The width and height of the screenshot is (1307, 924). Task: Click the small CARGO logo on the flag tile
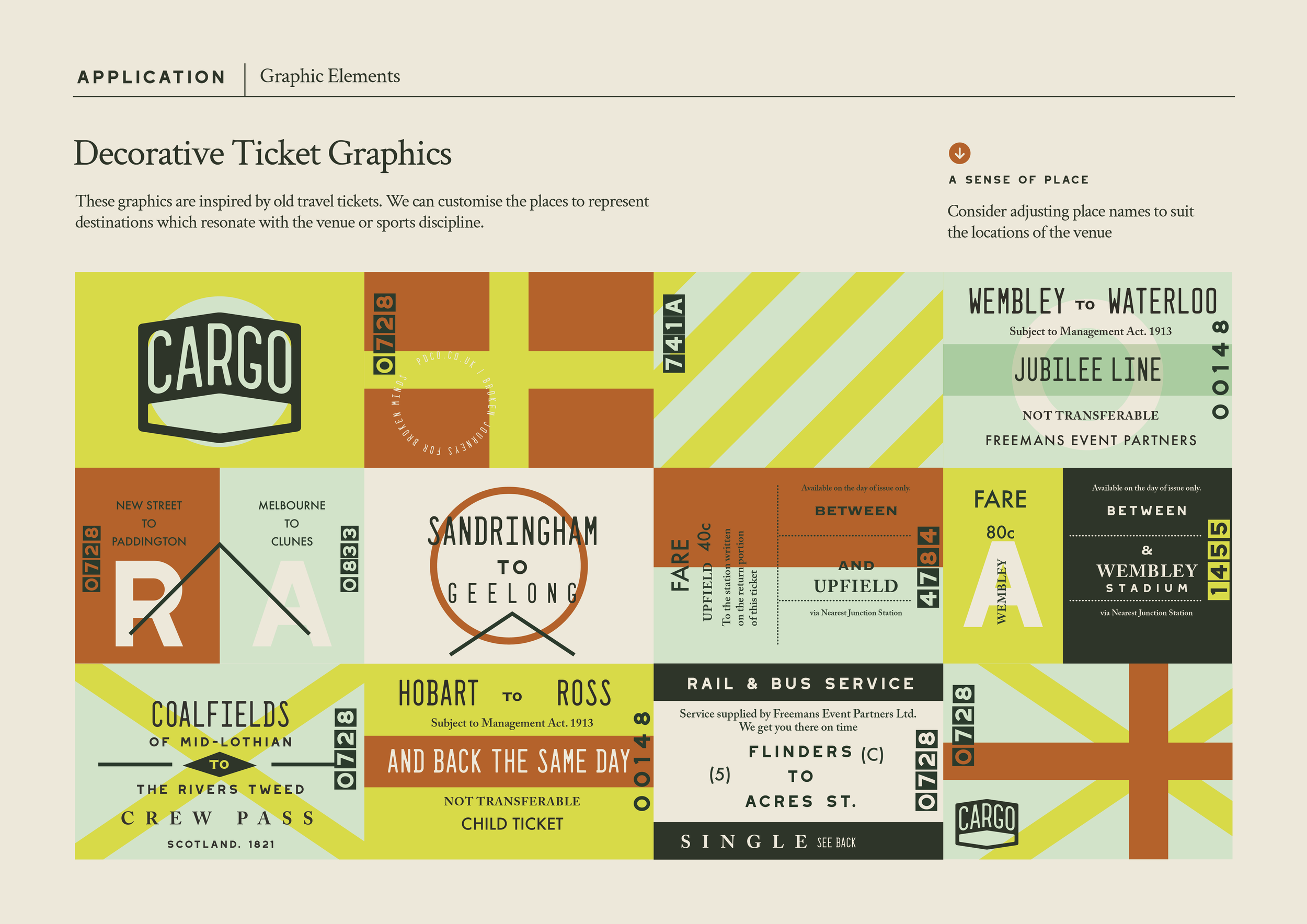[x=987, y=824]
